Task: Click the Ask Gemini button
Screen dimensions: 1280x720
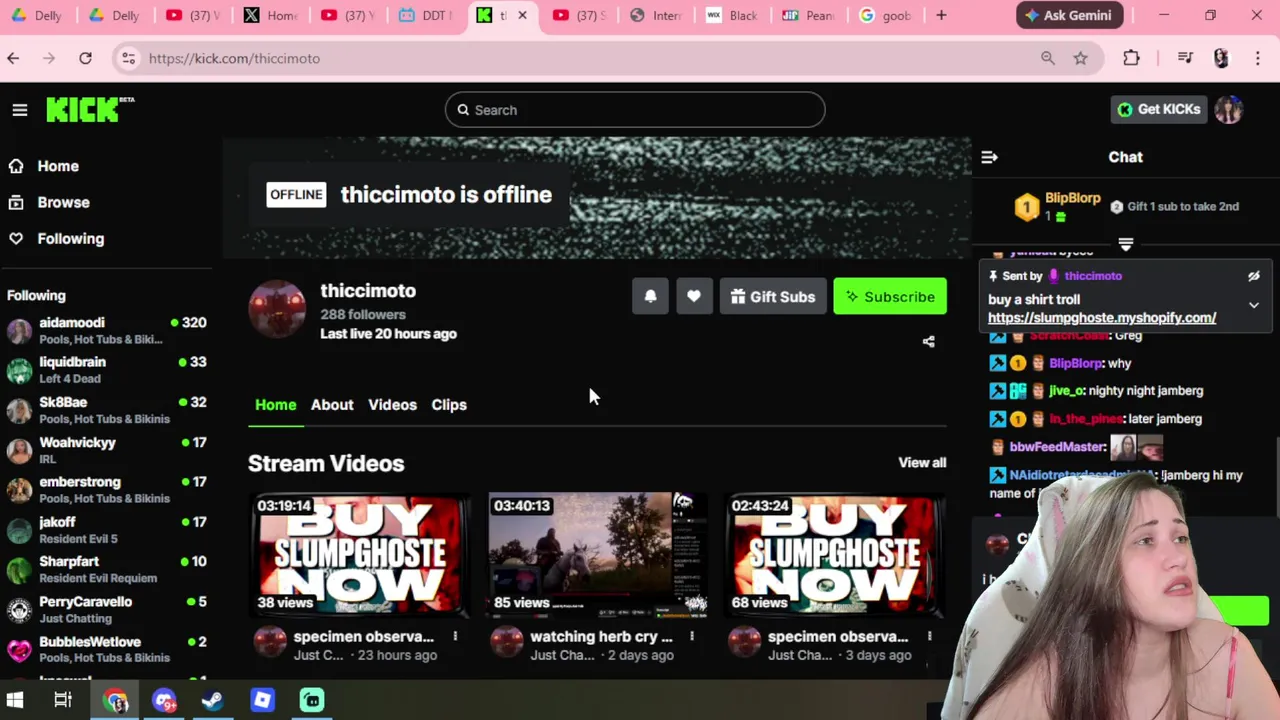Action: (x=1070, y=15)
